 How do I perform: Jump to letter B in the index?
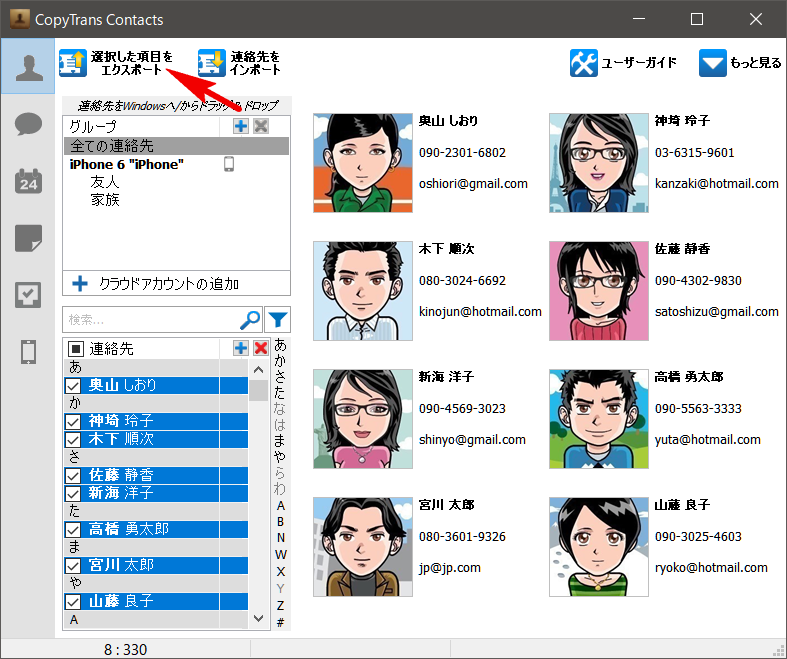pos(281,521)
